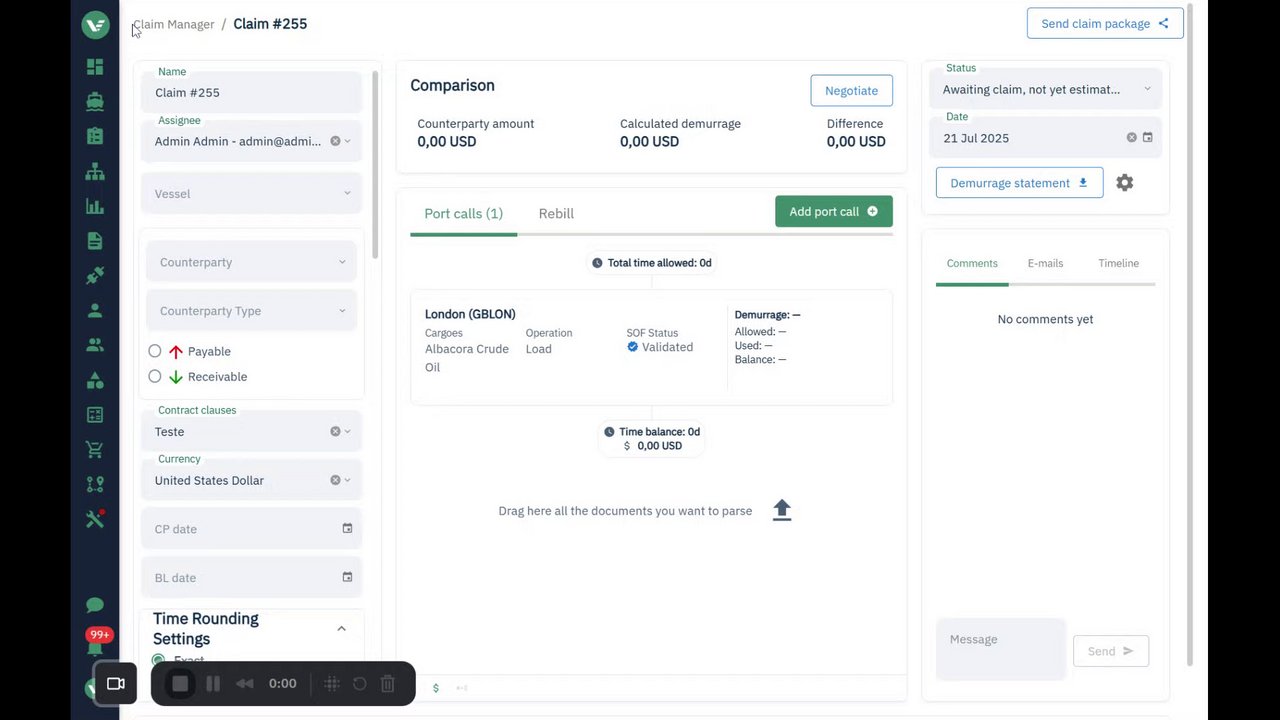Click the upload arrow documents icon
The height and width of the screenshot is (720, 1280).
[x=782, y=510]
